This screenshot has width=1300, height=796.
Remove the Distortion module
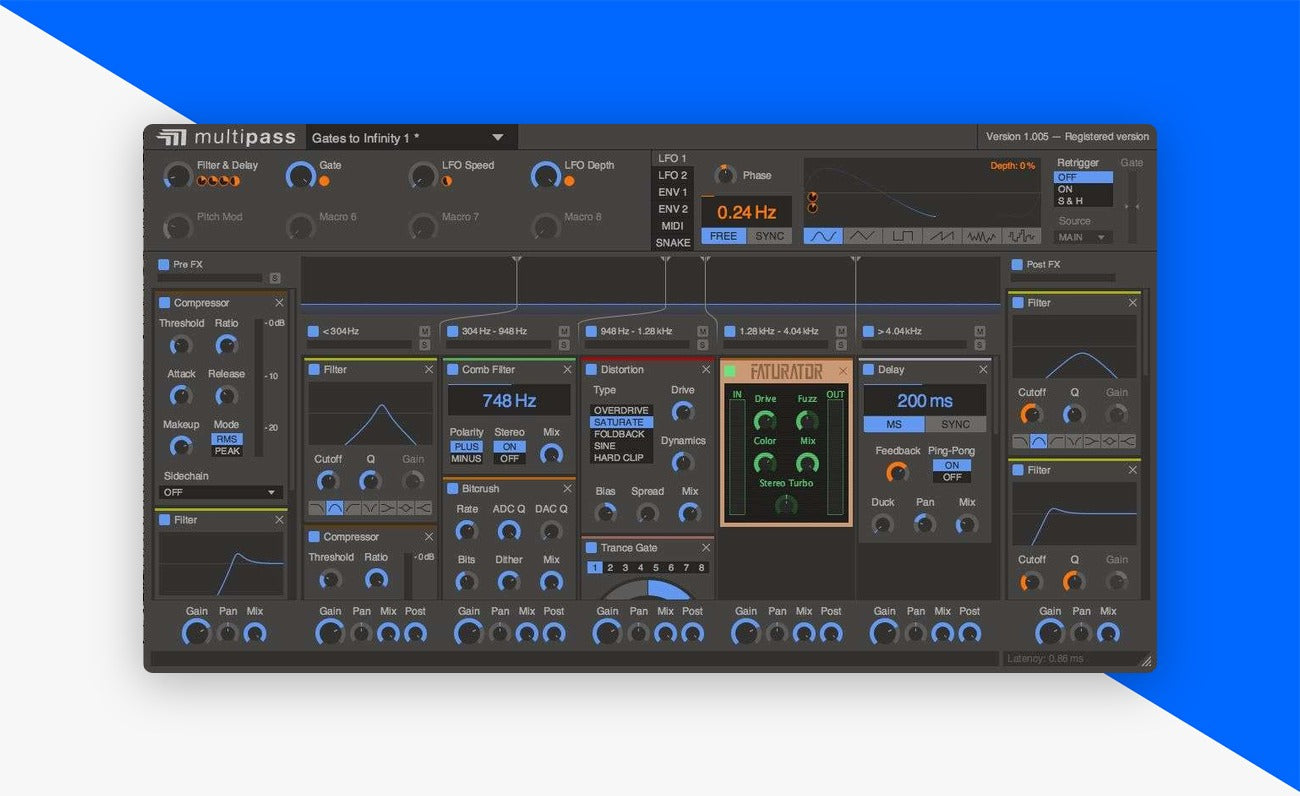(706, 370)
